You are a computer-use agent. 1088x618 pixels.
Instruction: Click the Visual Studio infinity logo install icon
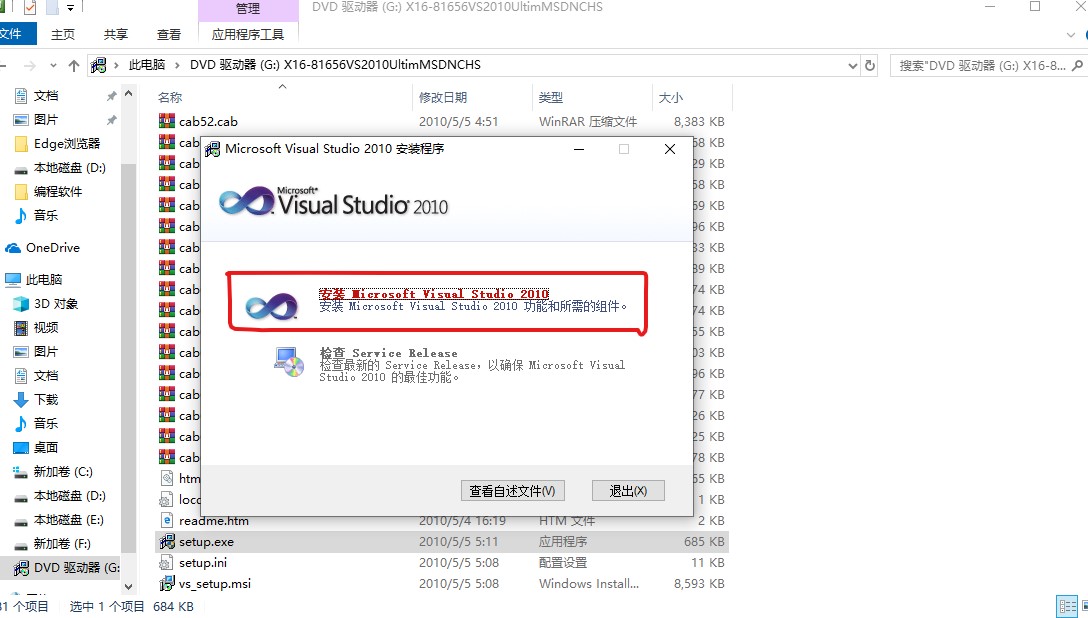point(271,304)
